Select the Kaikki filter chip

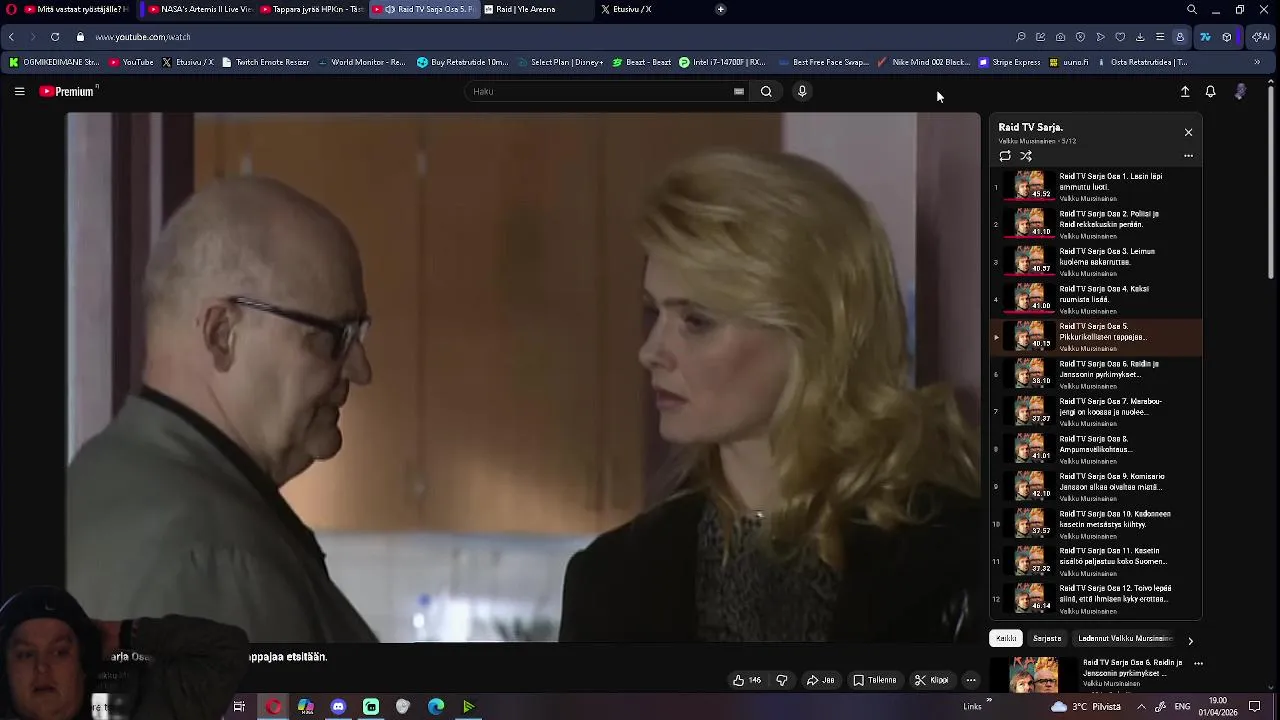[x=1006, y=638]
